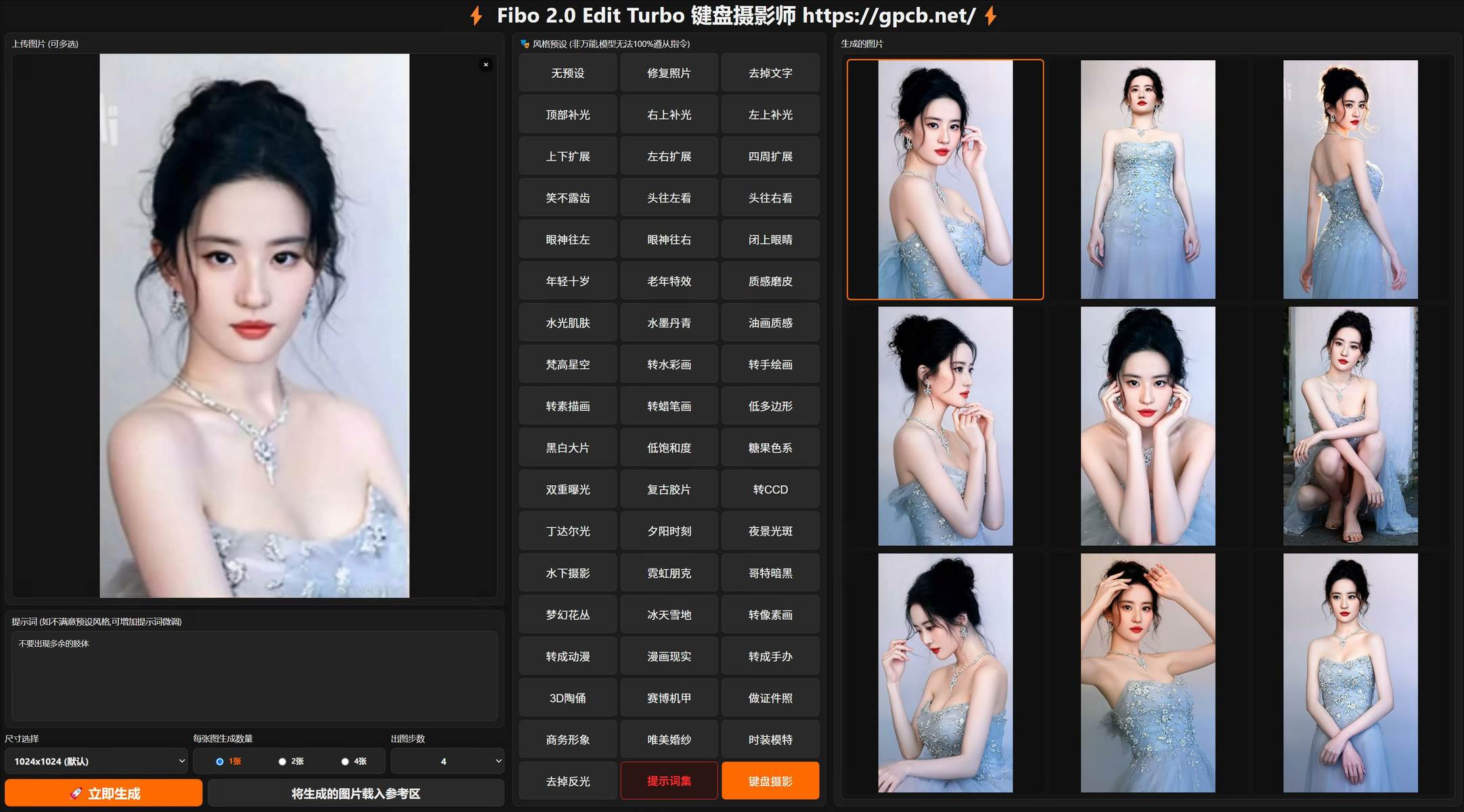
Task: Open generated thumbnail with arms raised overhead
Action: click(x=1148, y=673)
